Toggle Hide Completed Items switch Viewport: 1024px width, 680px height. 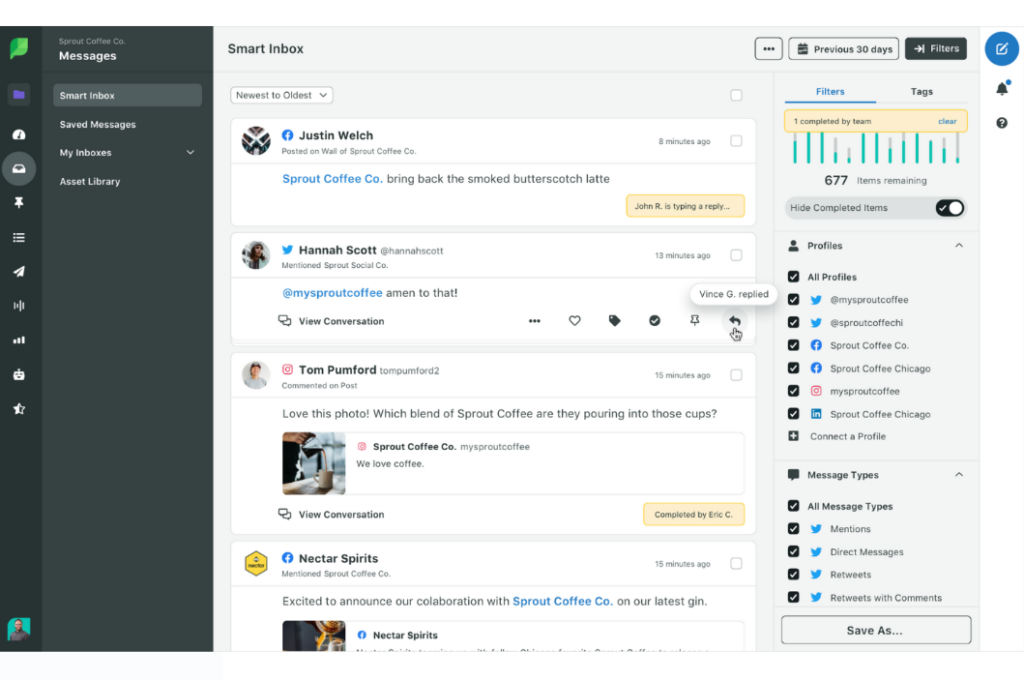[x=949, y=208]
